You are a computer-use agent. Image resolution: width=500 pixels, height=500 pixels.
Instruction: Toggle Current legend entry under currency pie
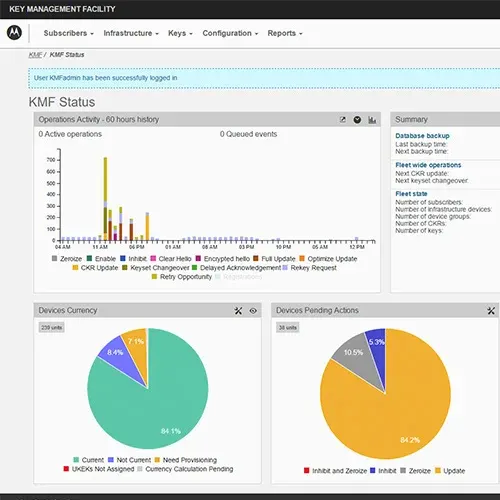click(88, 460)
